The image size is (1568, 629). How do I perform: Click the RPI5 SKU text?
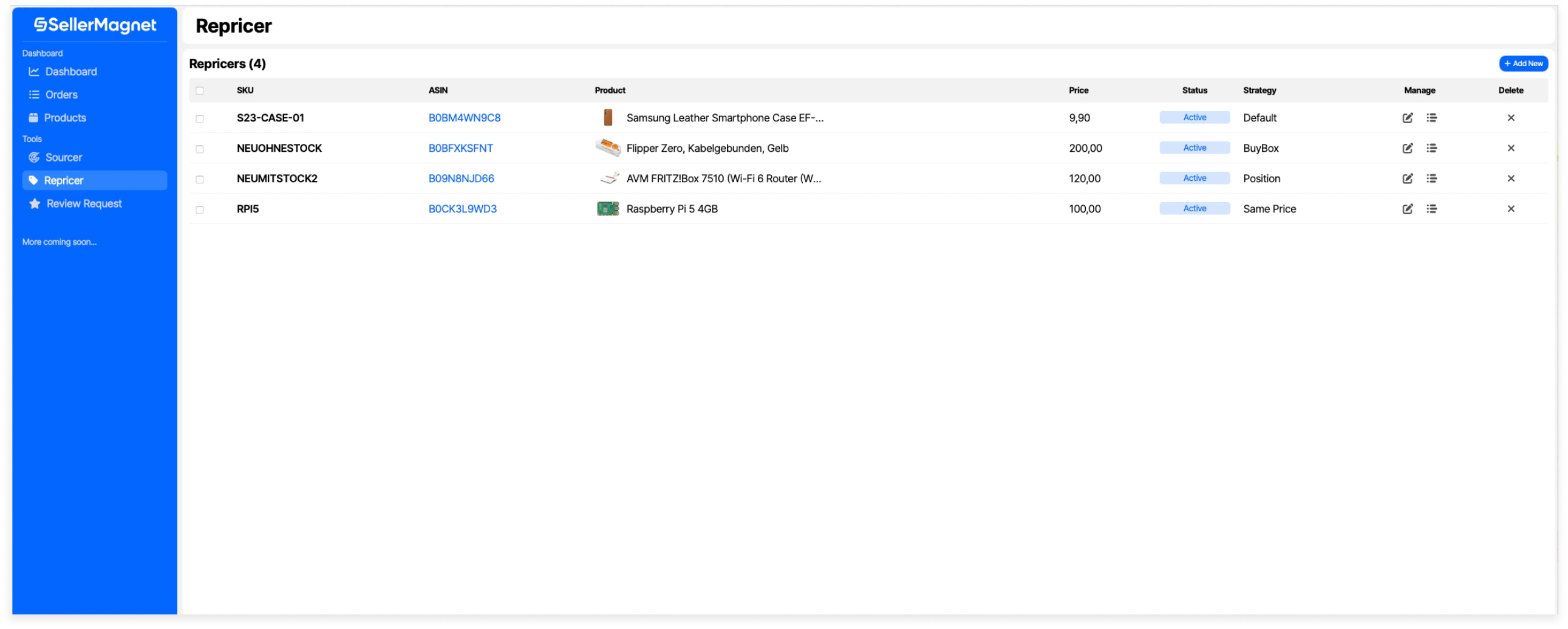(248, 209)
